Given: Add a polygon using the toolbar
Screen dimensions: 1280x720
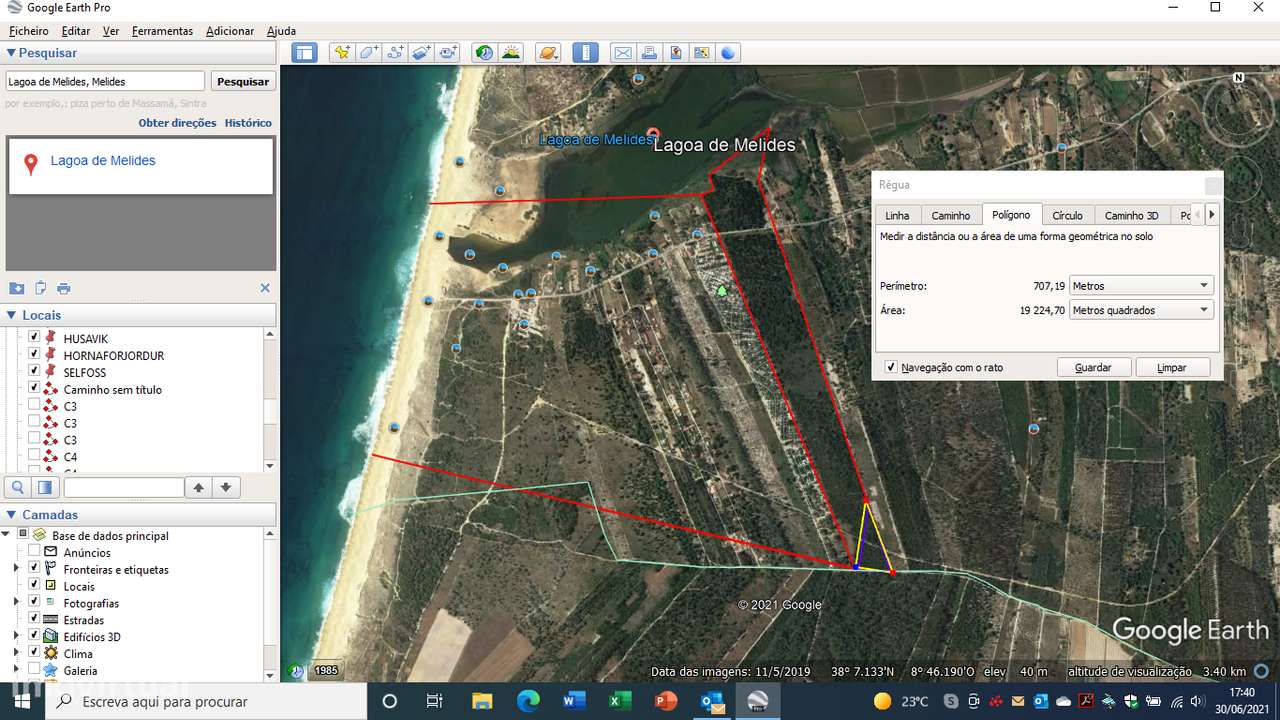Looking at the screenshot, I should tap(369, 52).
